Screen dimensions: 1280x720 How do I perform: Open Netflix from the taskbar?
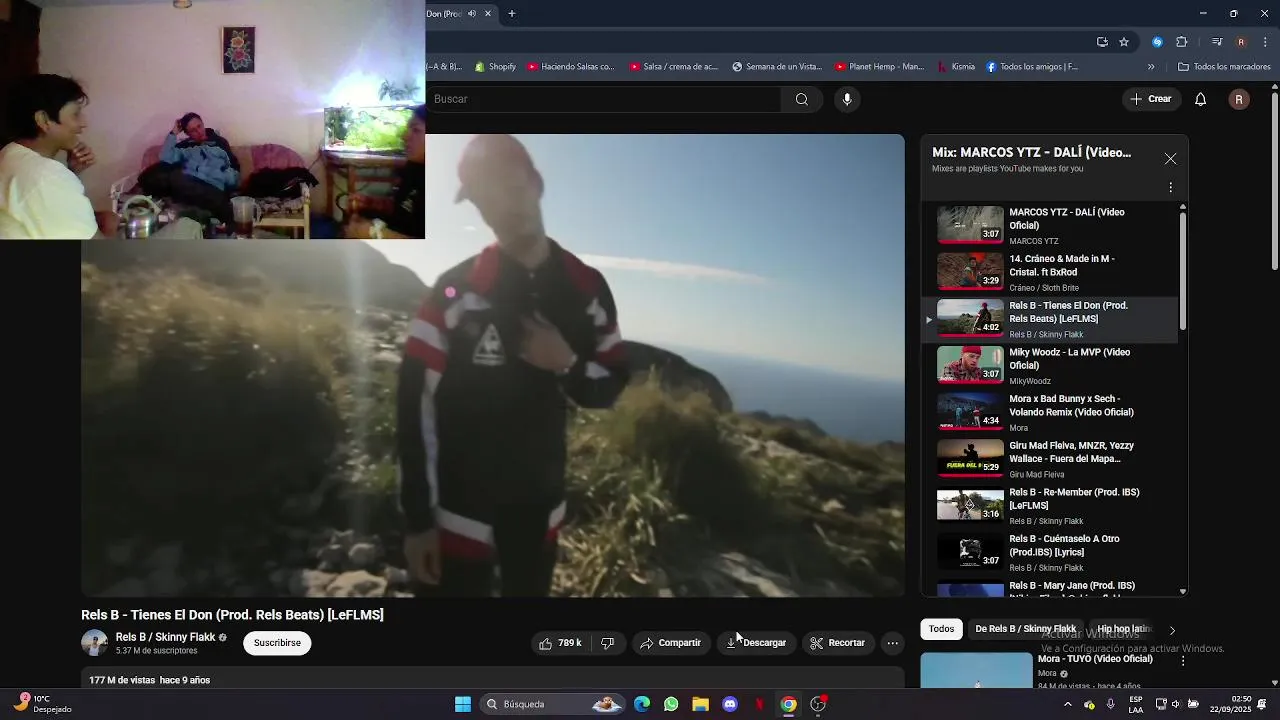(759, 704)
